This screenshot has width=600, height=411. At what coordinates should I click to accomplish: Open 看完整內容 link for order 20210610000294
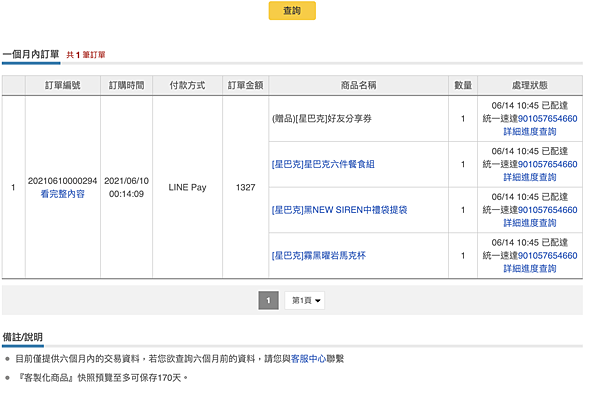point(62,194)
